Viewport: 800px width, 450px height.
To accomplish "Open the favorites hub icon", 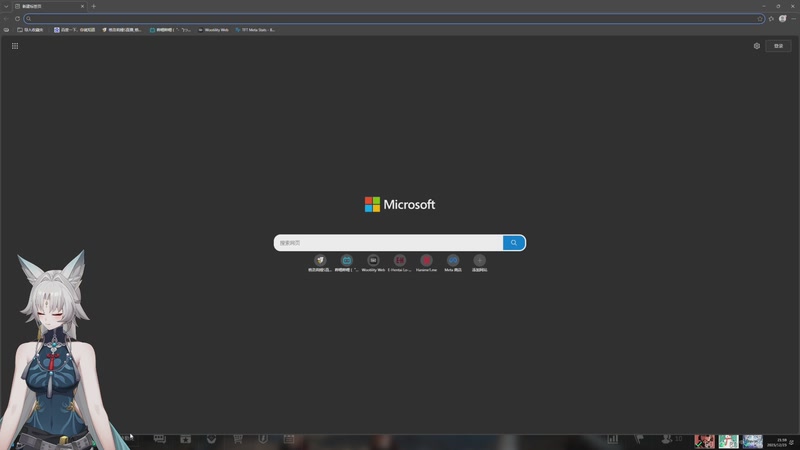I will click(x=771, y=18).
